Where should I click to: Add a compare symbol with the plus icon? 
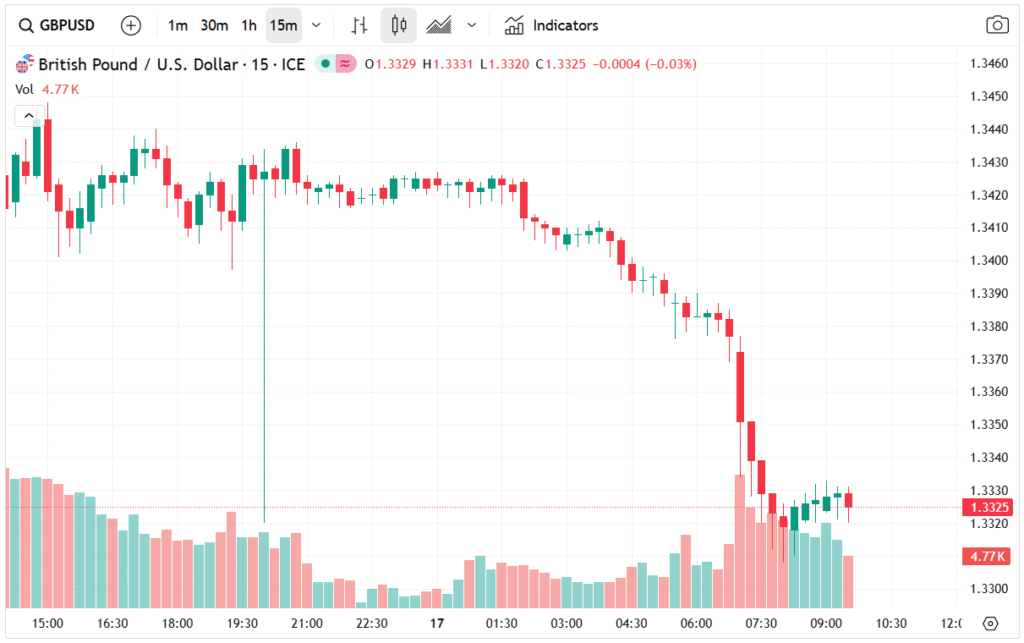pyautogui.click(x=131, y=25)
